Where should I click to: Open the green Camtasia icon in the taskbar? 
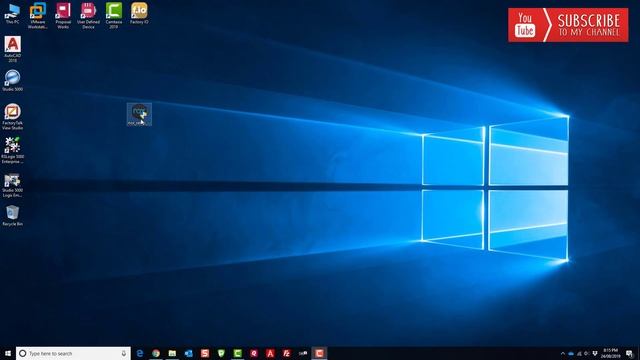coord(238,353)
